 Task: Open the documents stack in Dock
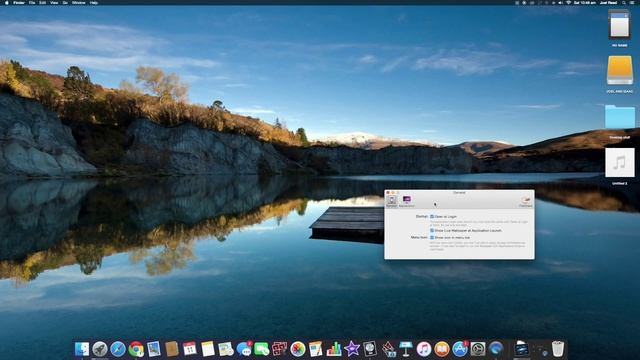(521, 349)
